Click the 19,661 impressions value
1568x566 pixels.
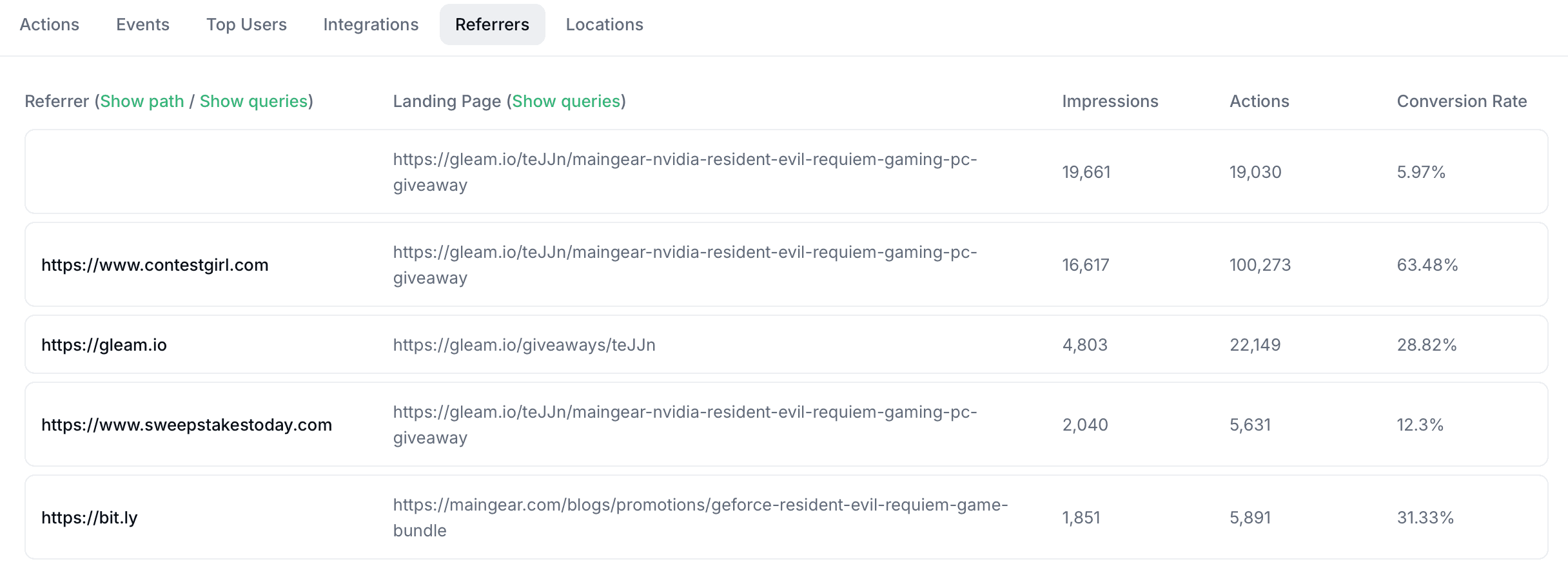click(1086, 172)
